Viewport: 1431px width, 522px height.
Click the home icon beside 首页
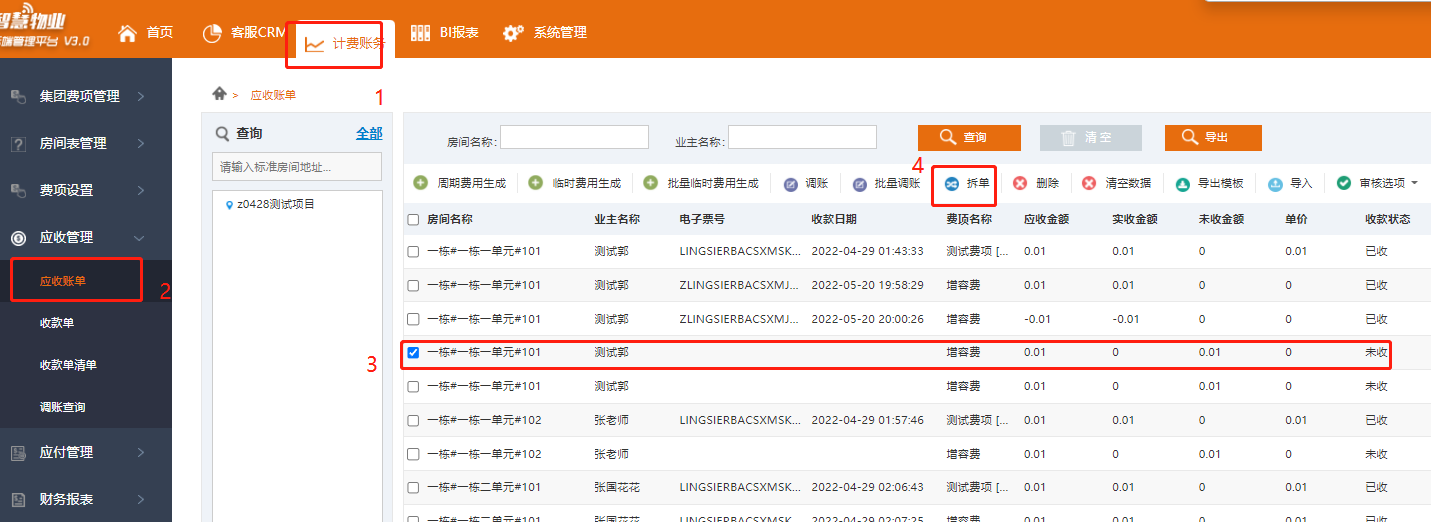coord(127,33)
